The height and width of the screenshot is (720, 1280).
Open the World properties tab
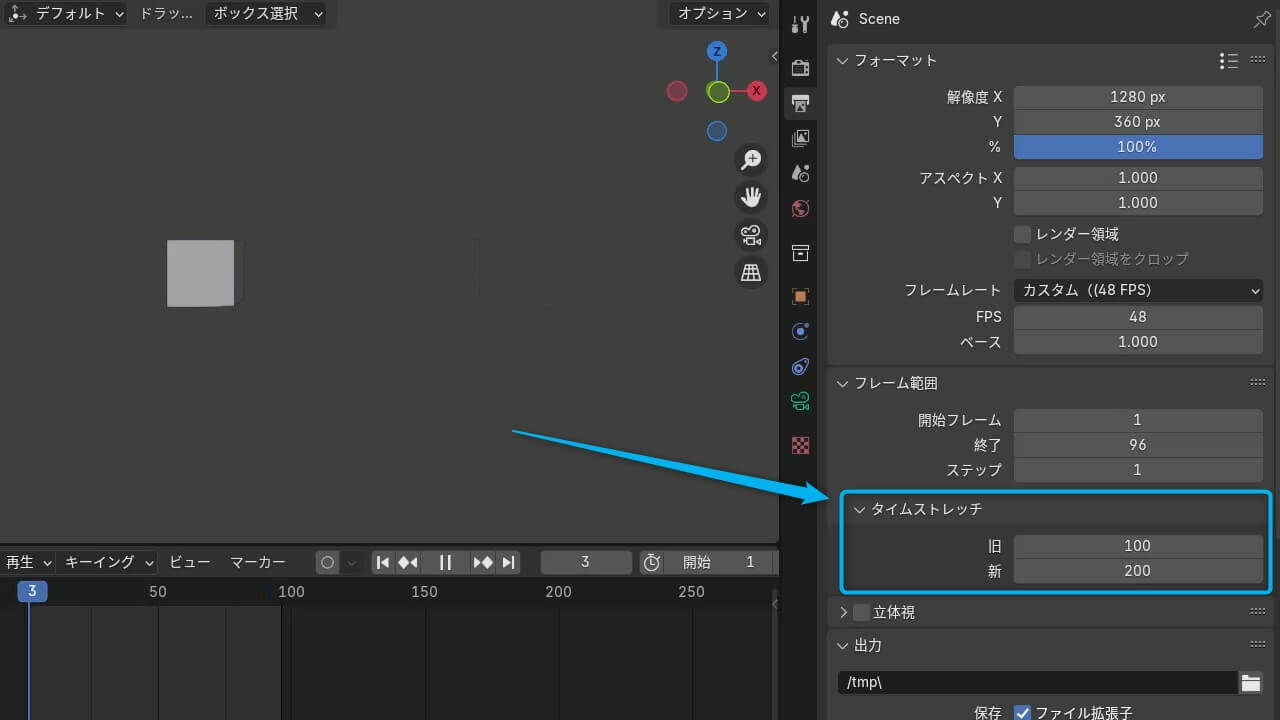pos(799,208)
